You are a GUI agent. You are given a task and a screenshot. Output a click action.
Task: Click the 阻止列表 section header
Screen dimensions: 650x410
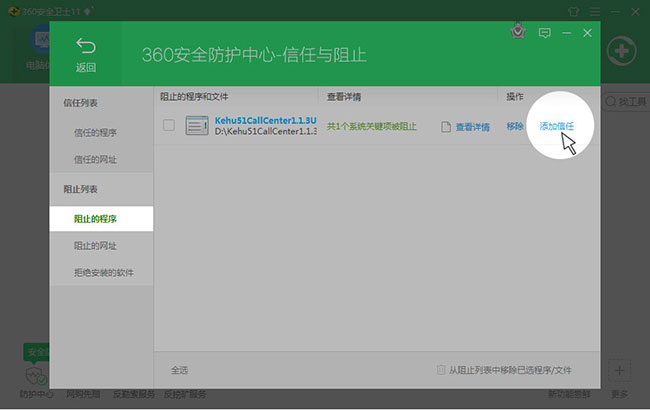click(x=80, y=189)
